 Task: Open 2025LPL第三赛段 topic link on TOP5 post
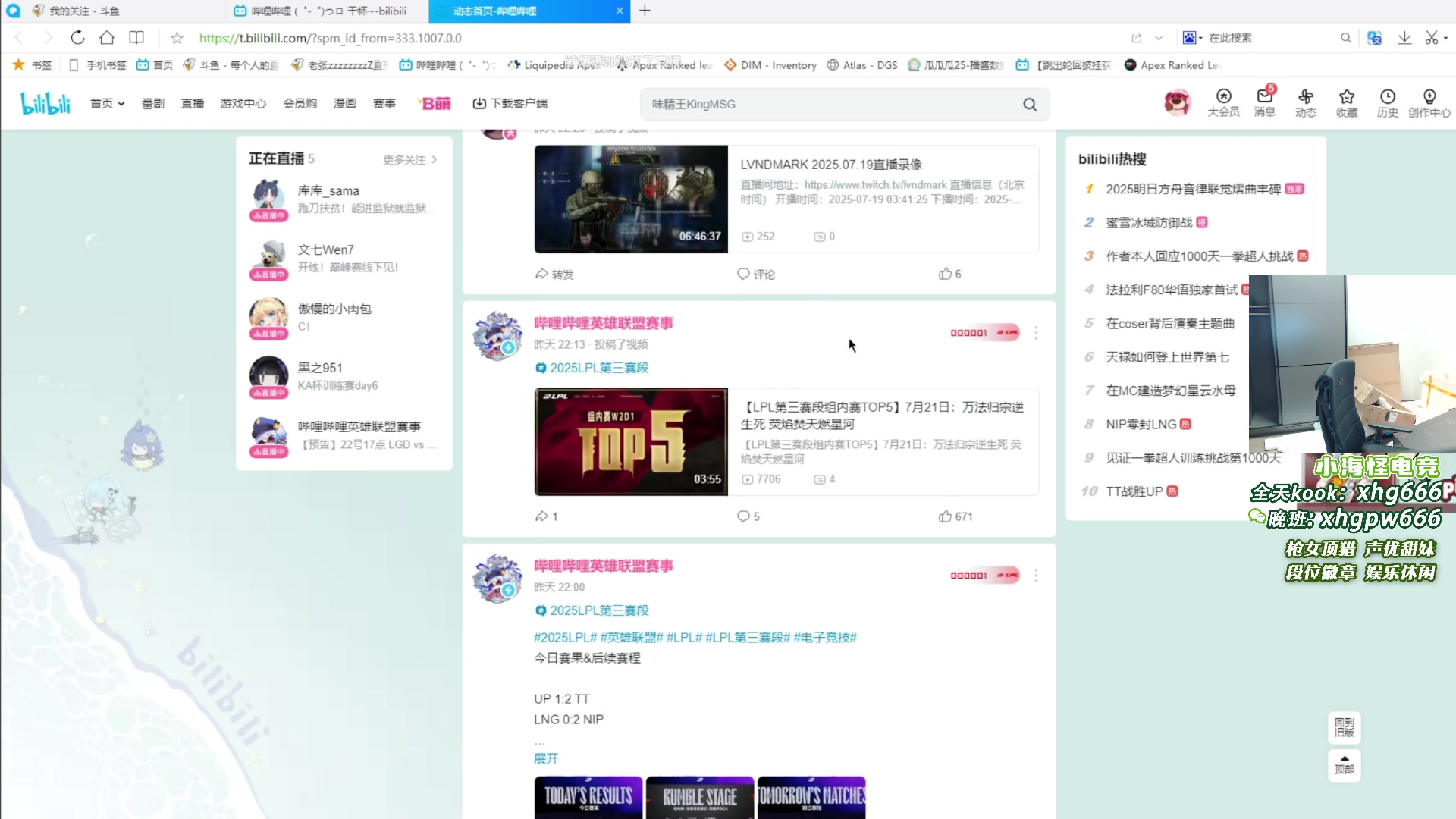[x=592, y=368]
